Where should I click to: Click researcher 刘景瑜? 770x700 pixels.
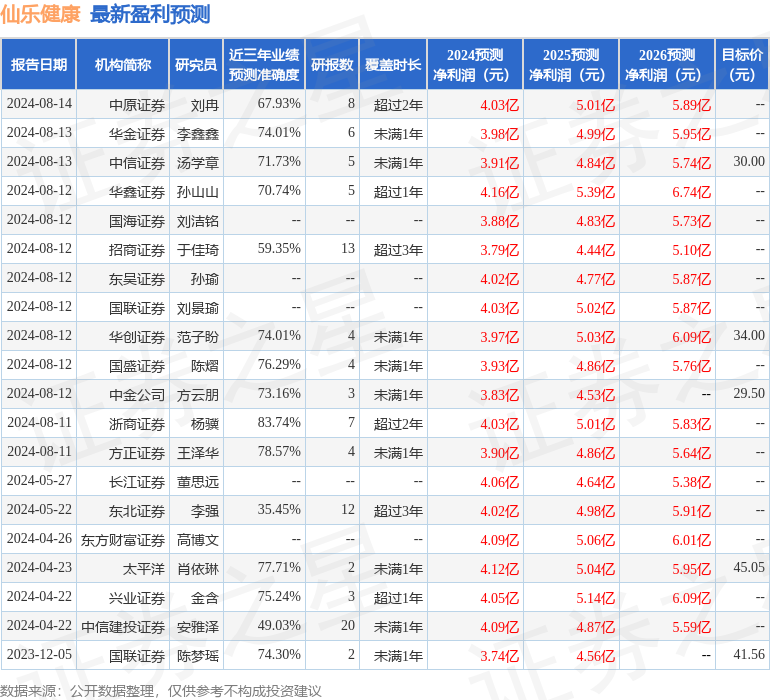[x=198, y=308]
